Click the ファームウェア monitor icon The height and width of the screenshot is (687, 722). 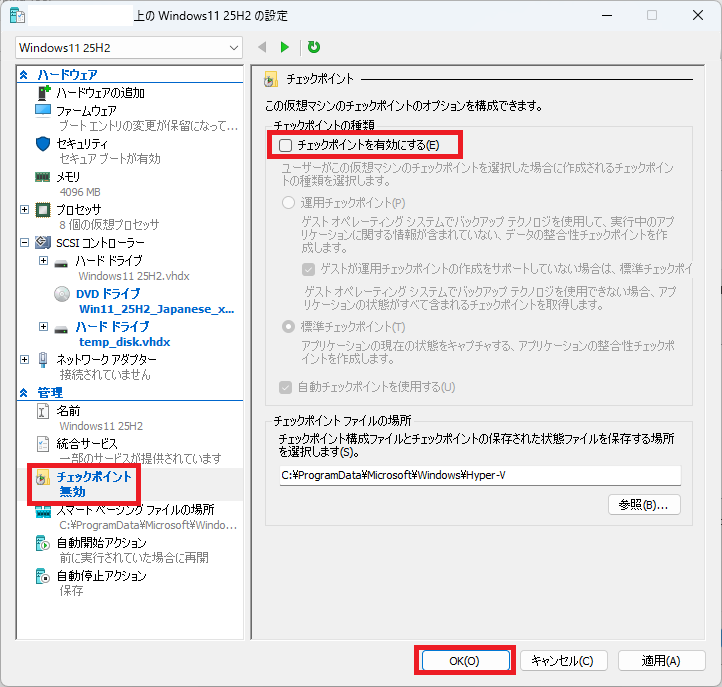click(43, 111)
